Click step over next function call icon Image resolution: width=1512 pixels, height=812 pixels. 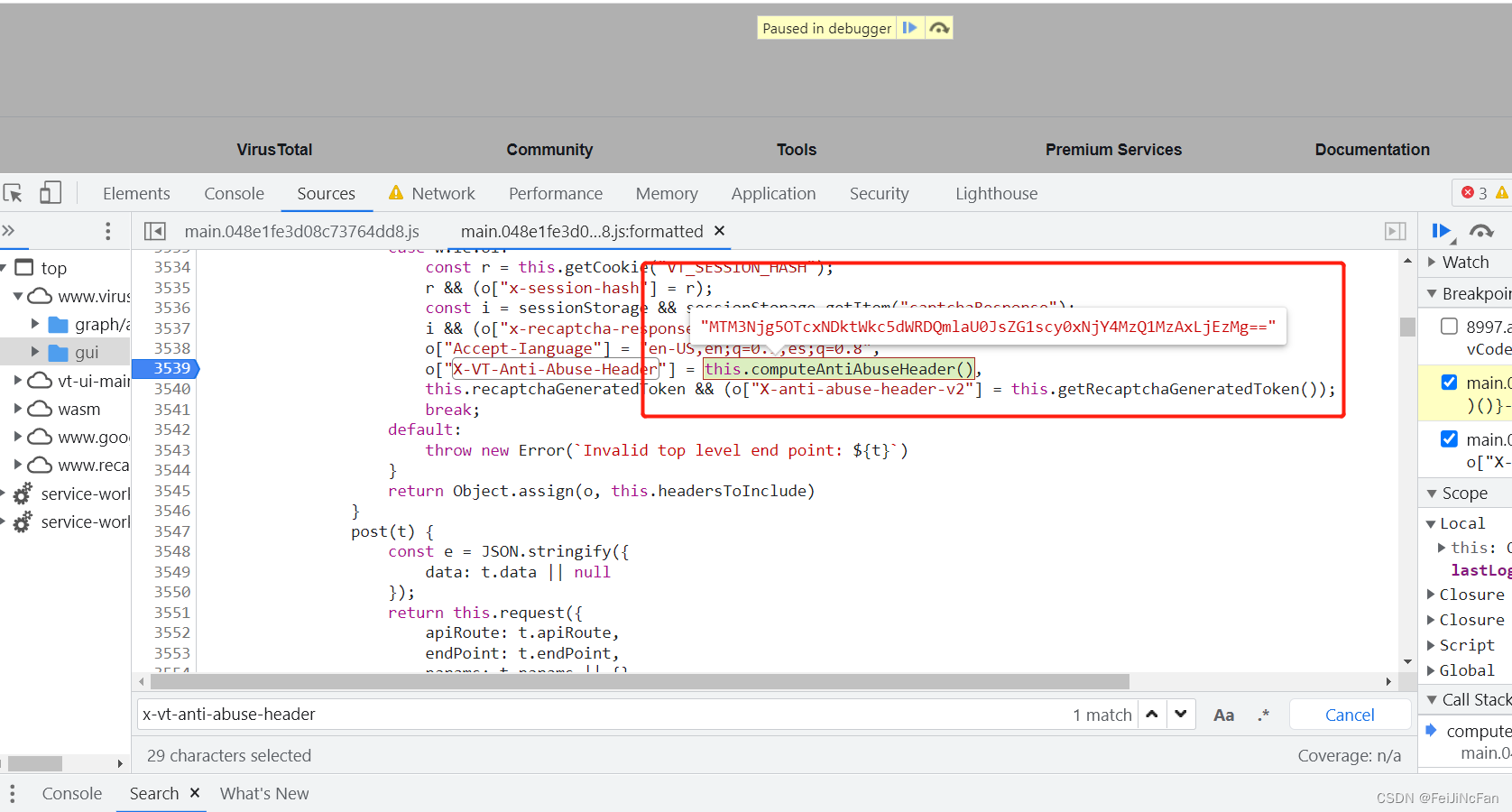[x=1480, y=232]
